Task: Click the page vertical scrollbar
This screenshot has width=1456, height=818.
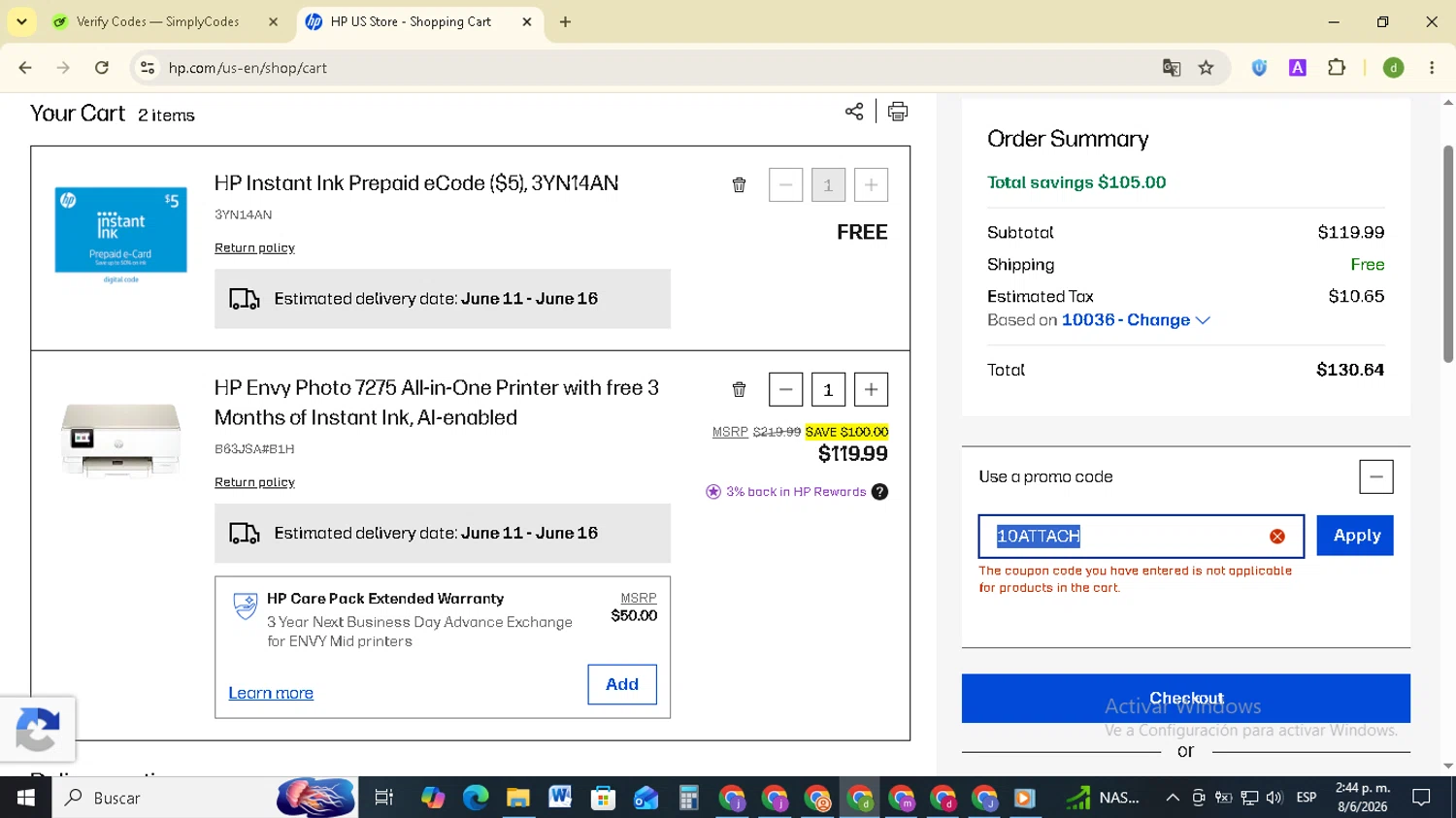Action: (x=1448, y=254)
